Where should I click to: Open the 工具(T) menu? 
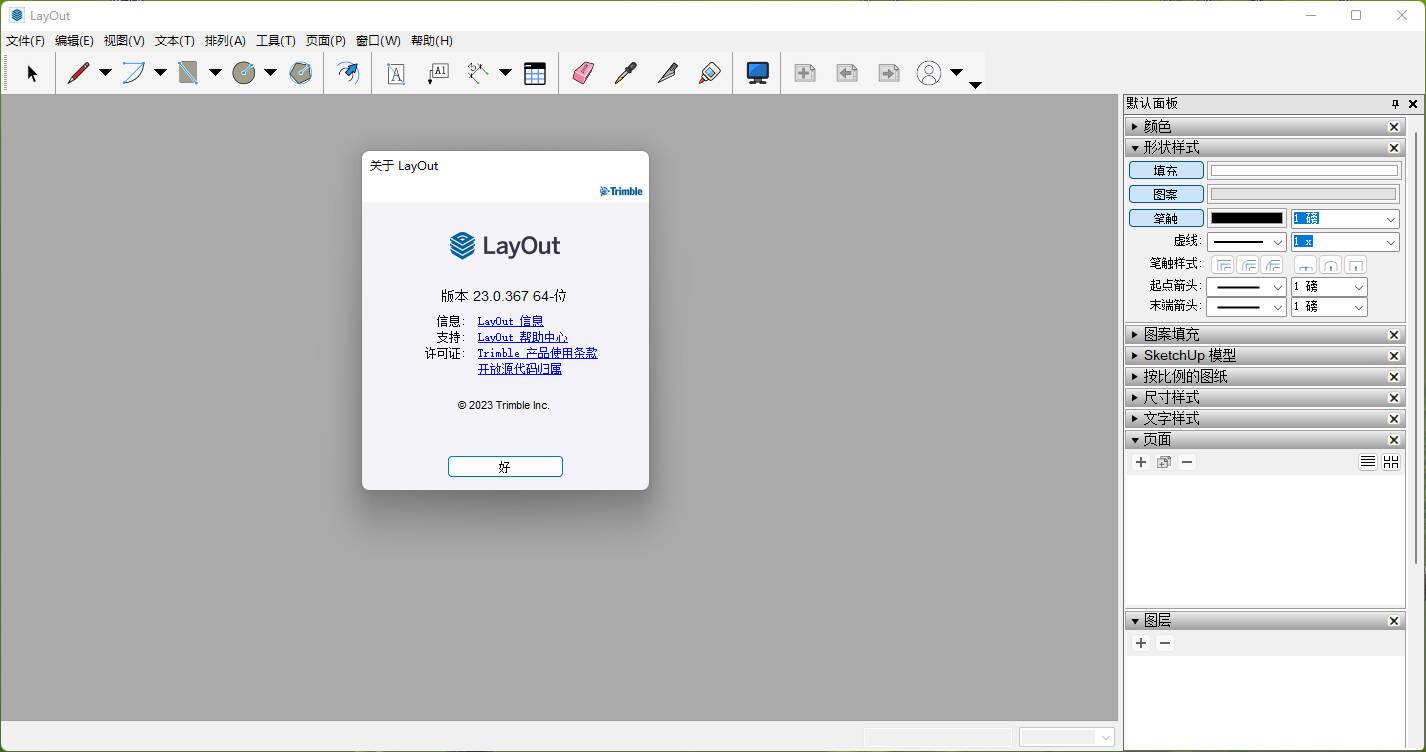click(276, 41)
